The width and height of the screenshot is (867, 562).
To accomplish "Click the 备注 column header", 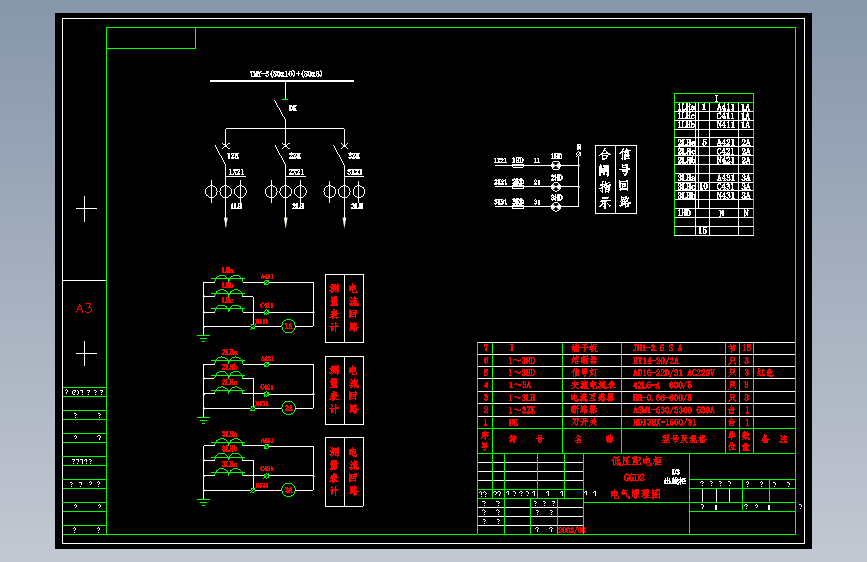I will click(774, 439).
